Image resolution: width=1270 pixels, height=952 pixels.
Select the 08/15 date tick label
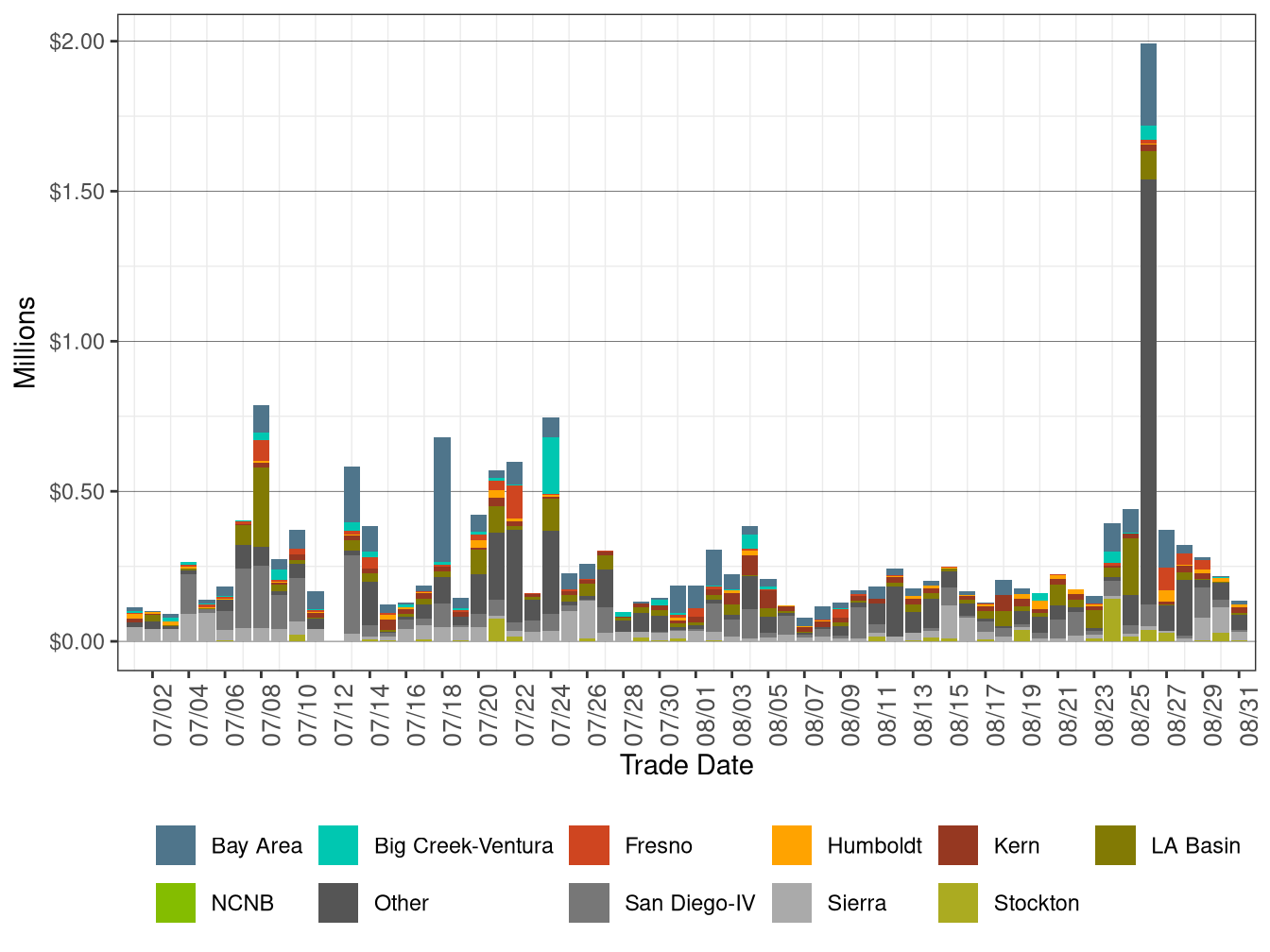[x=961, y=715]
